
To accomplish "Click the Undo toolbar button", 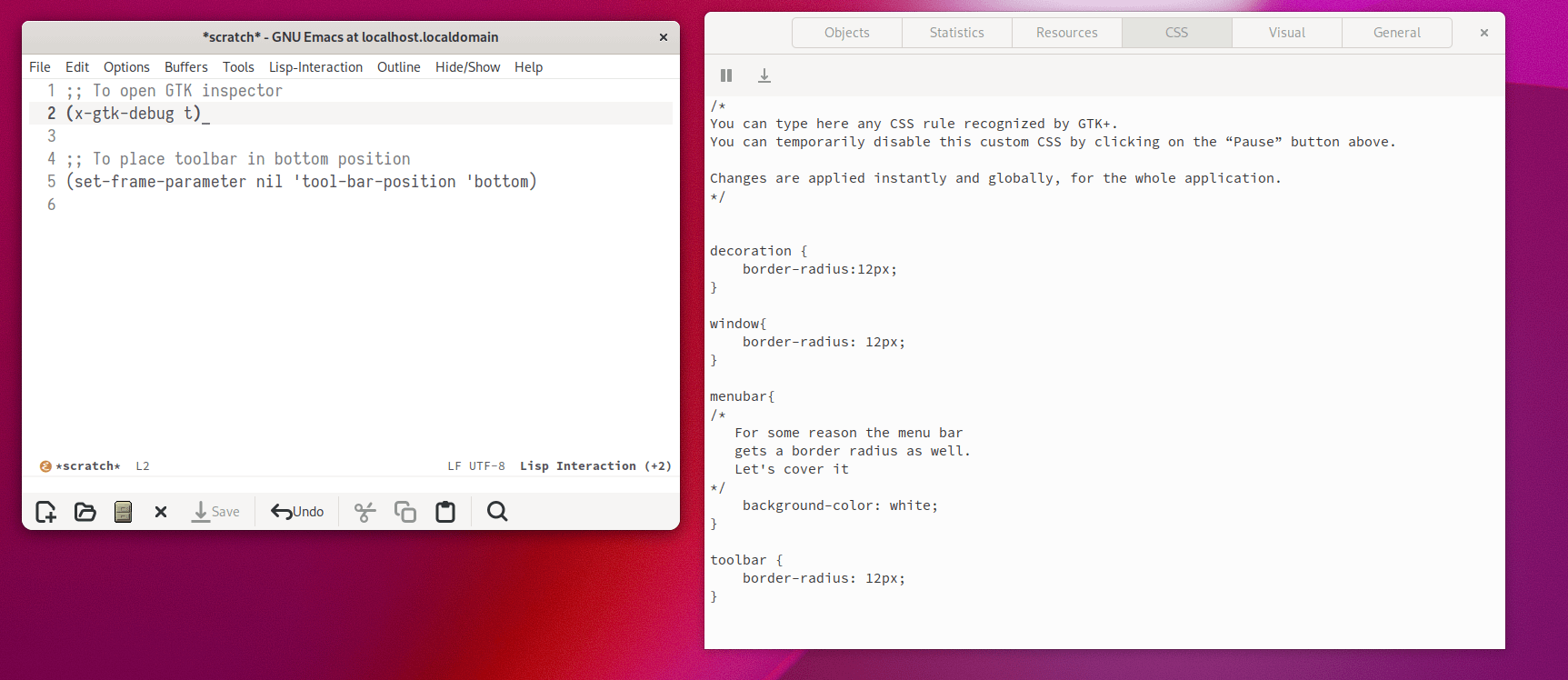I will (297, 512).
